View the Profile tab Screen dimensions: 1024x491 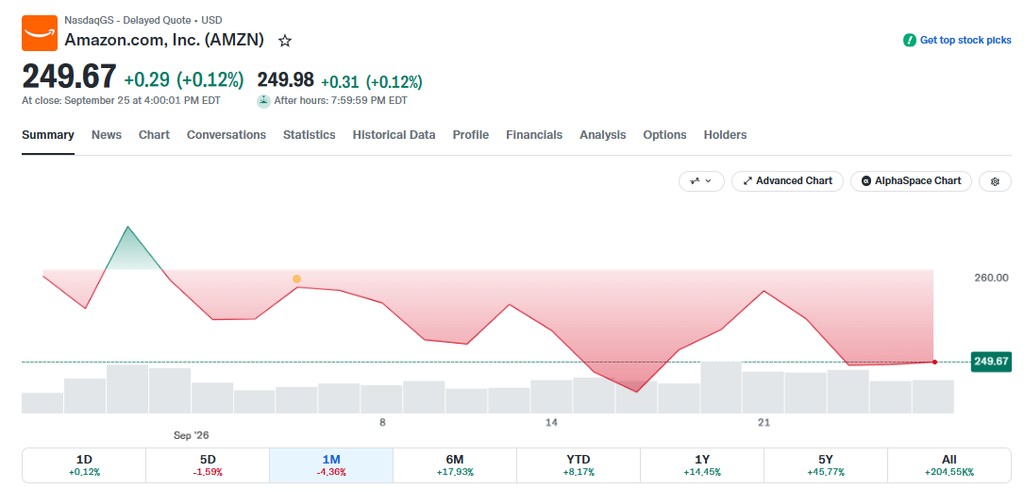(471, 135)
